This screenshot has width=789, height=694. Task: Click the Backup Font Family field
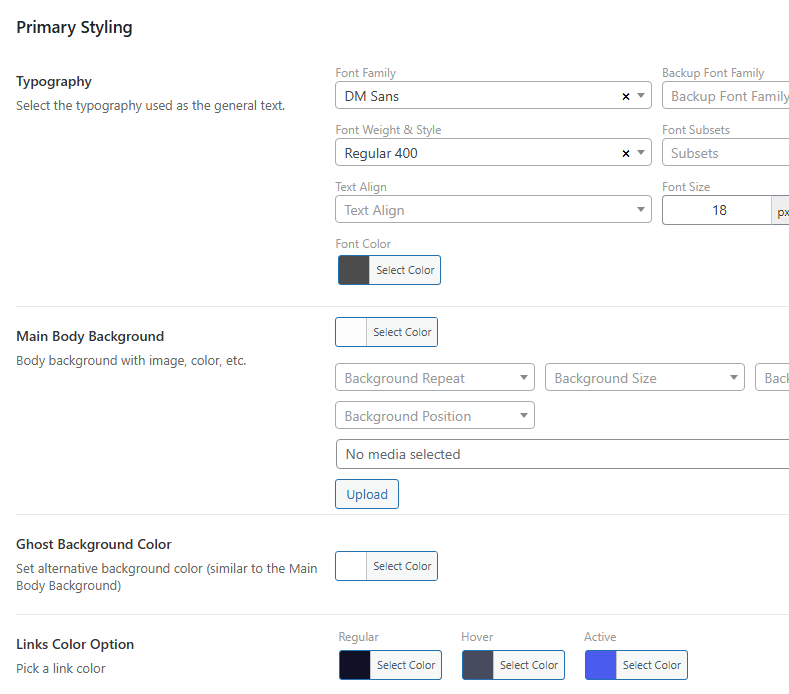[x=727, y=97]
